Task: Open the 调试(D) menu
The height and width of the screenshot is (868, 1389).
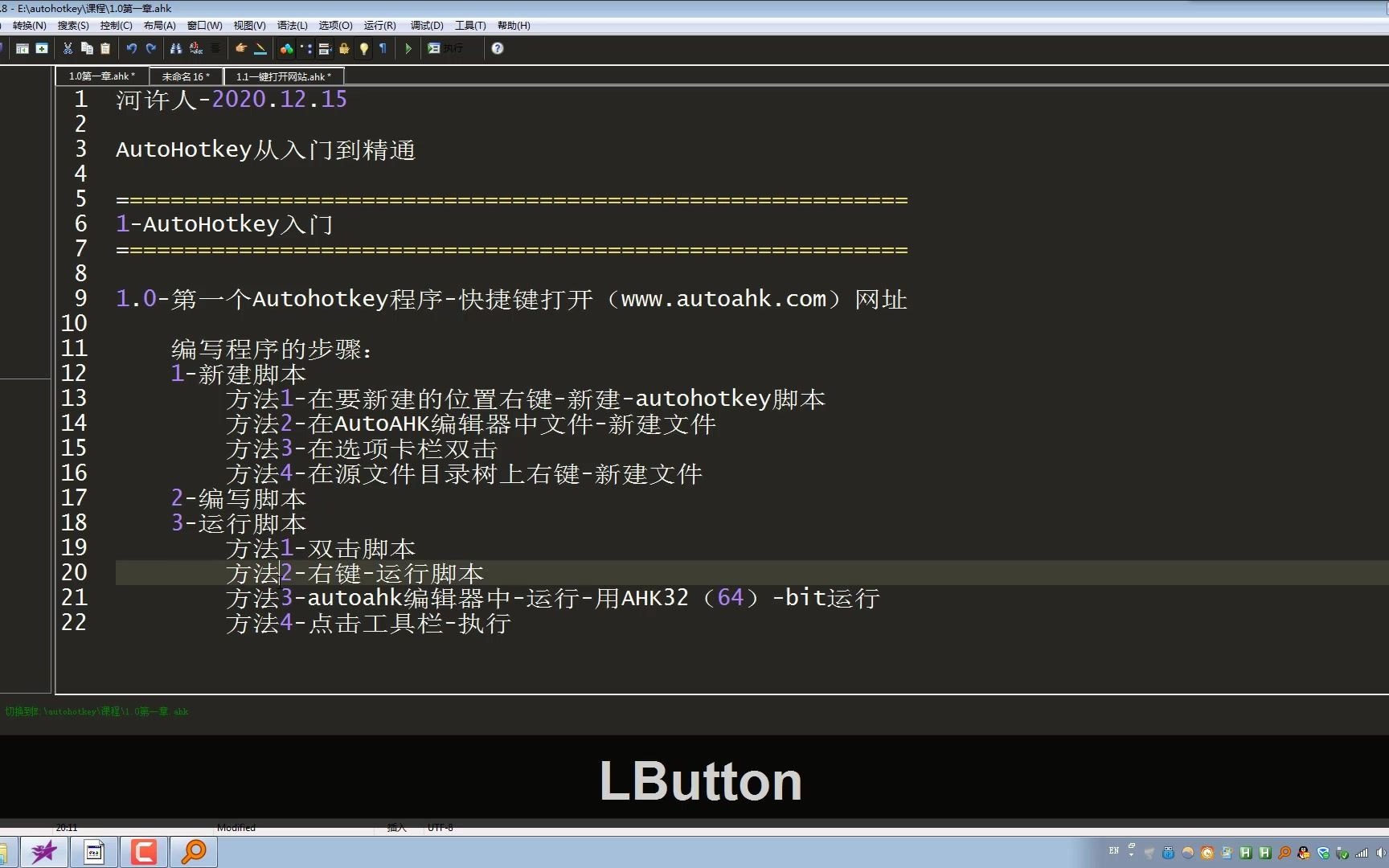Action: pos(427,26)
